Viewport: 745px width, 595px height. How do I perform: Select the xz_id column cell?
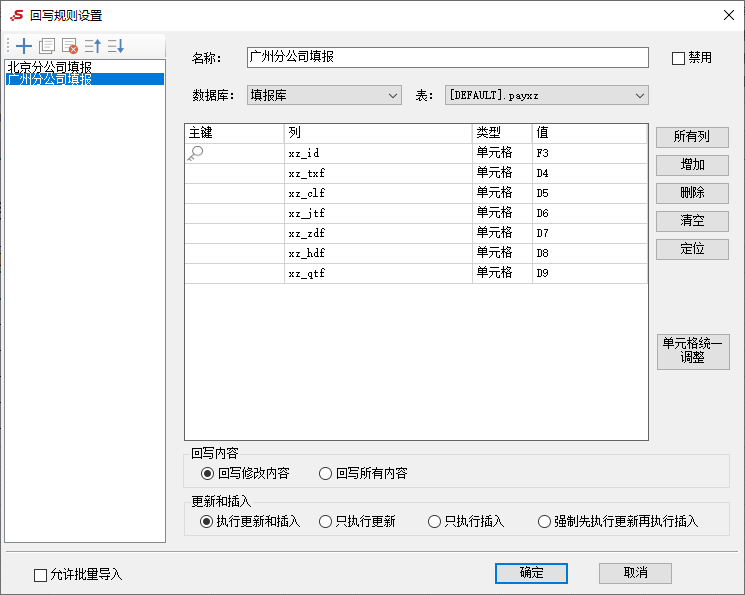pyautogui.click(x=378, y=154)
